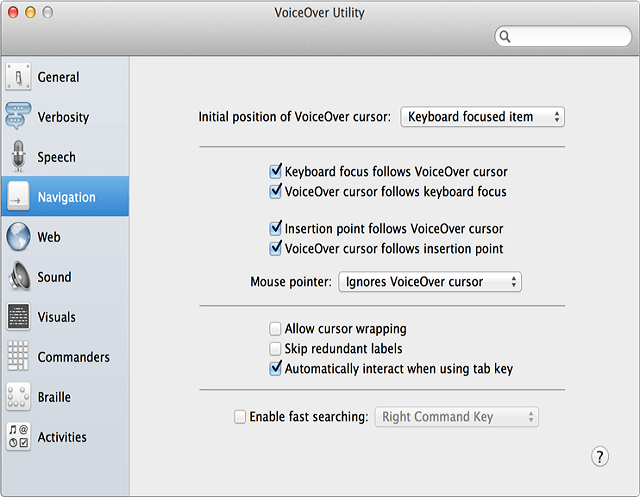This screenshot has width=640, height=497.
Task: Open the Mouse pointer dropdown menu
Action: pyautogui.click(x=430, y=282)
